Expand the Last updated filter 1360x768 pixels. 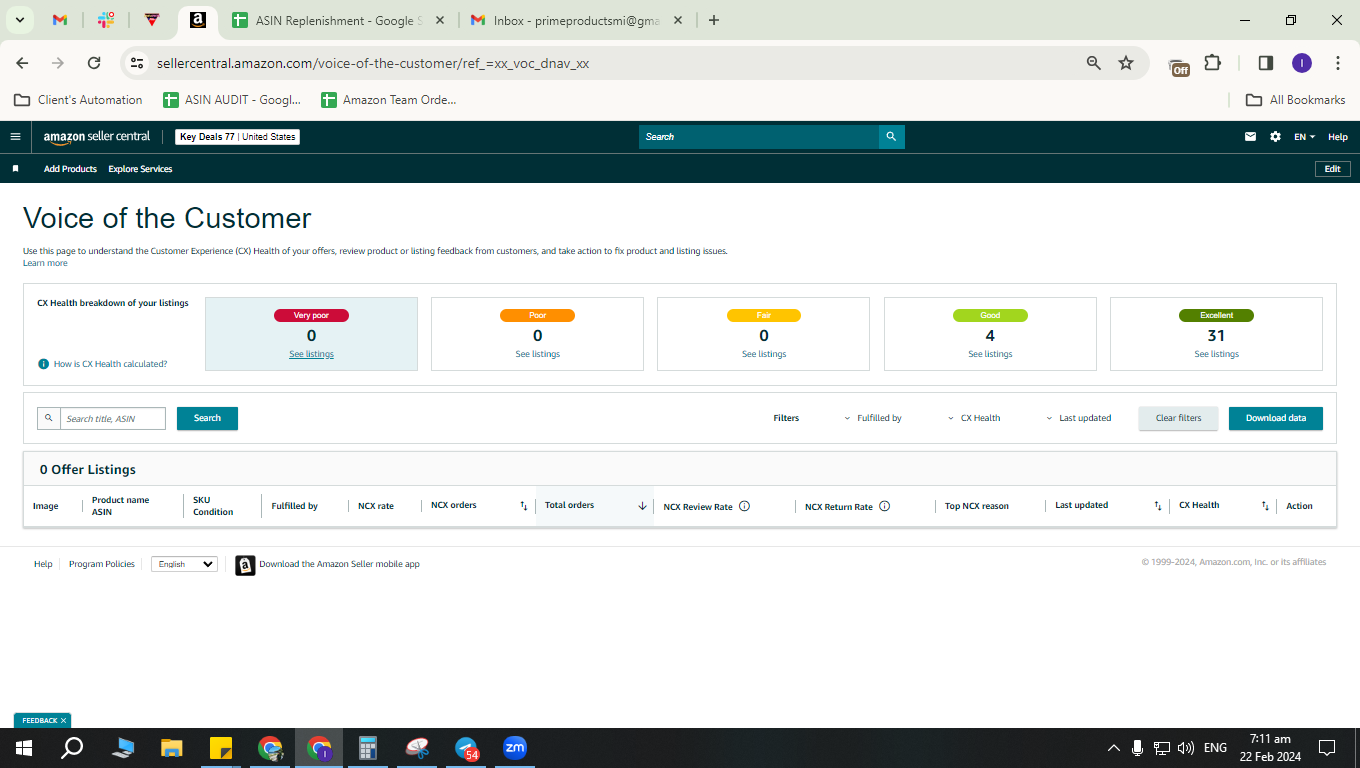click(x=1078, y=418)
